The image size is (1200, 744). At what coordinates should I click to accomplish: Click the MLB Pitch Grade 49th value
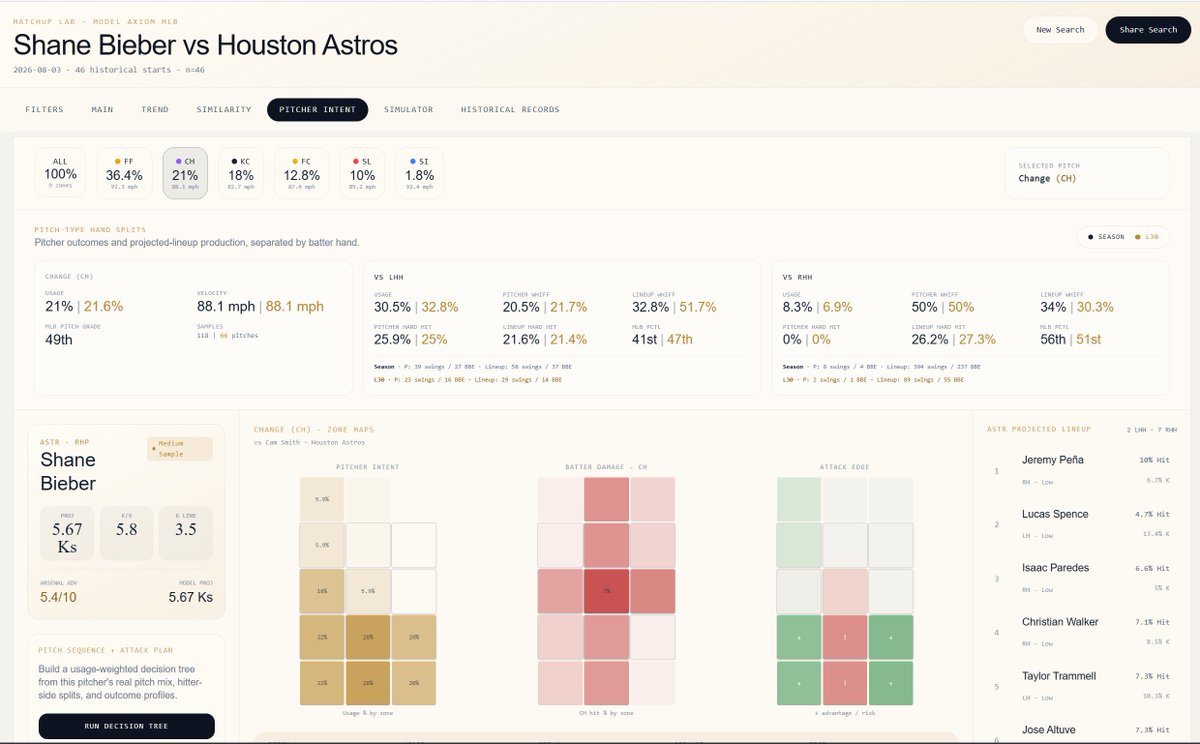tap(60, 339)
